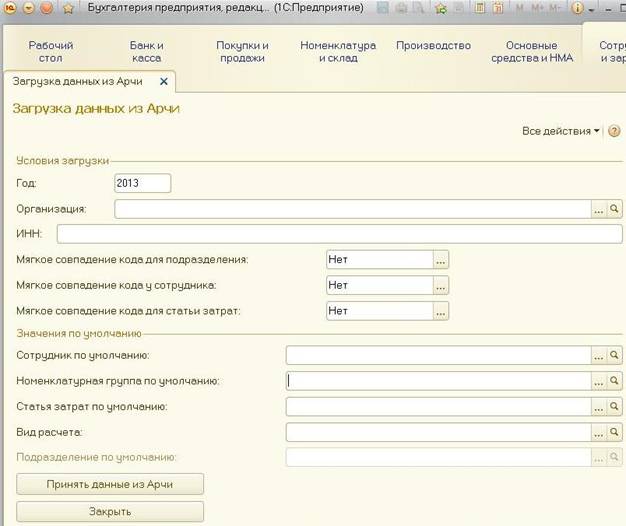Screen dimensions: 626x526
Task: Expand Все действия dropdown menu
Action: click(561, 131)
